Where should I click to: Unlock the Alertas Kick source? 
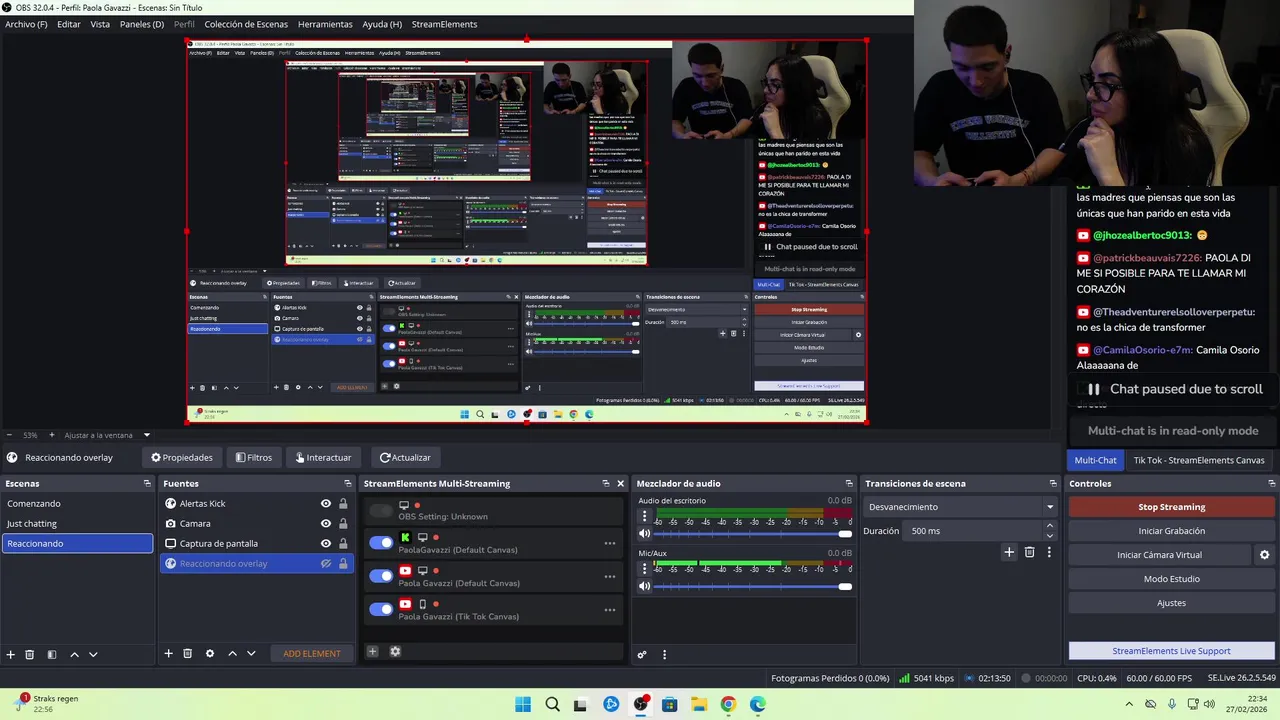pyautogui.click(x=343, y=504)
